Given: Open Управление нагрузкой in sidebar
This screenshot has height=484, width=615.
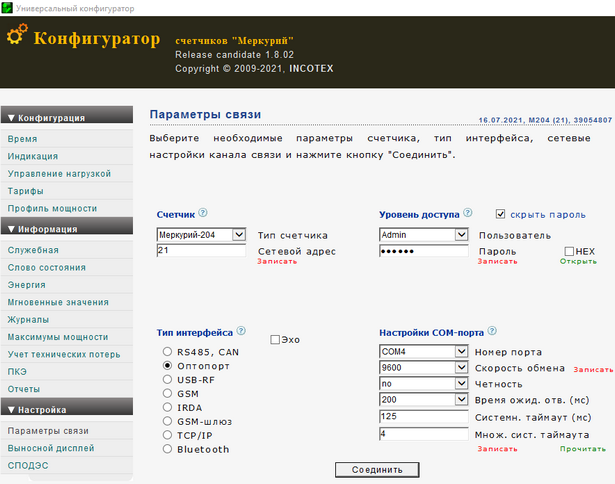Looking at the screenshot, I should [67, 173].
